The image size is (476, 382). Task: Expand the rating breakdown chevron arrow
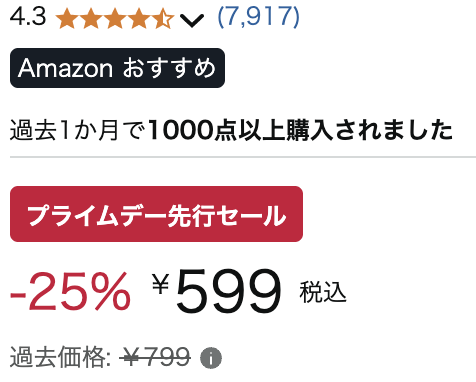tap(192, 20)
